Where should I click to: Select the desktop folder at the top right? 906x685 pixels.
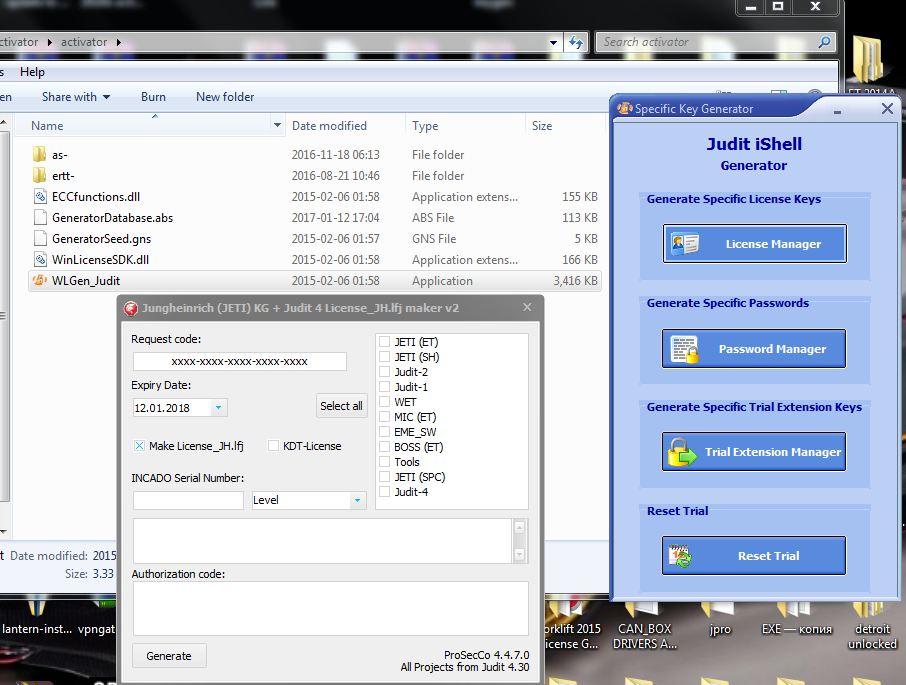(x=868, y=59)
